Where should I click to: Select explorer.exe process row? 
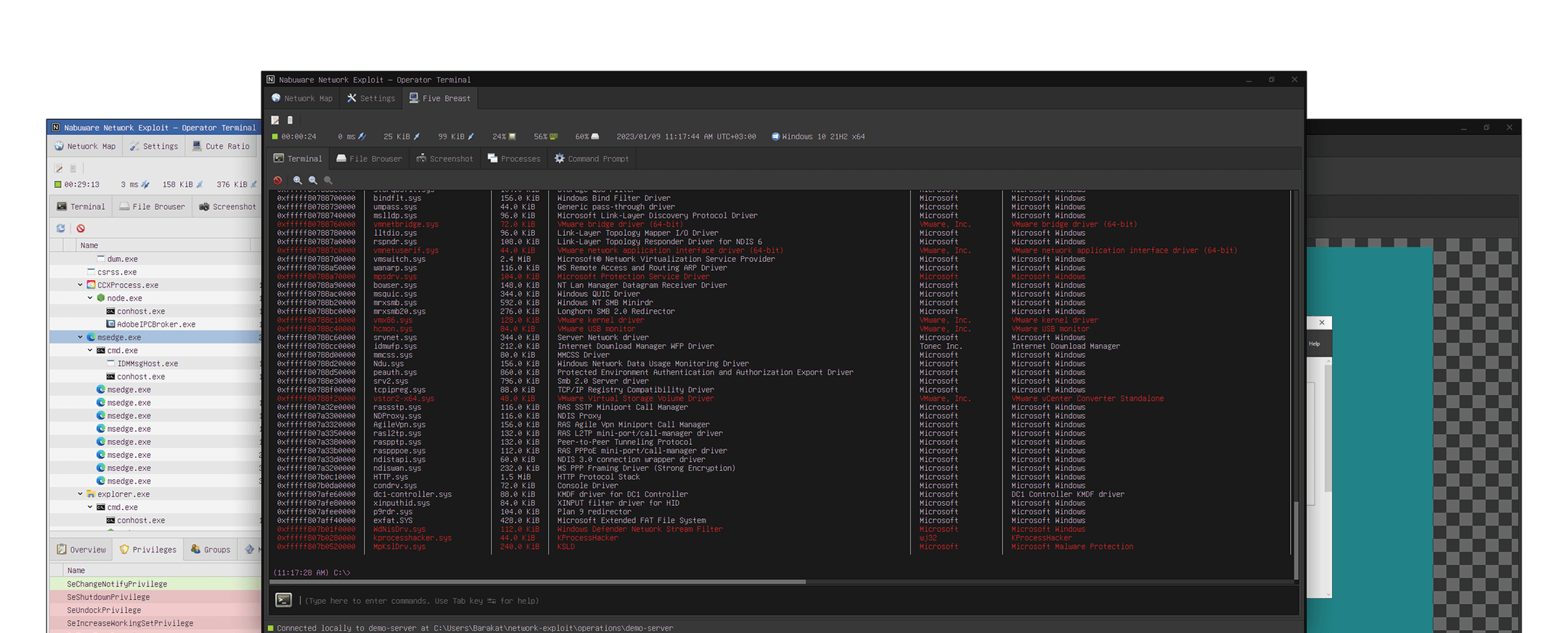[x=155, y=494]
